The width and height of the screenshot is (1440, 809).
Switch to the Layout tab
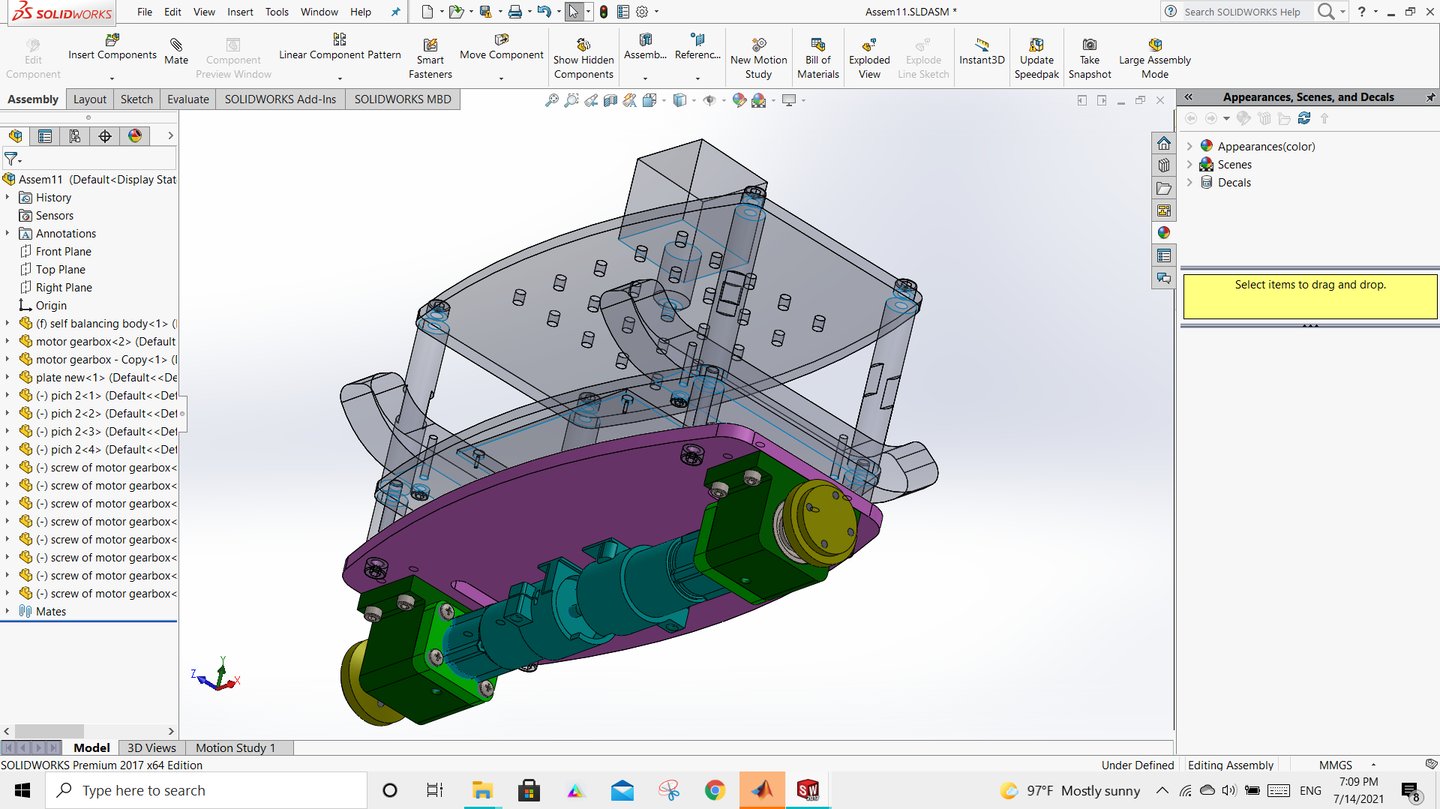pyautogui.click(x=90, y=99)
